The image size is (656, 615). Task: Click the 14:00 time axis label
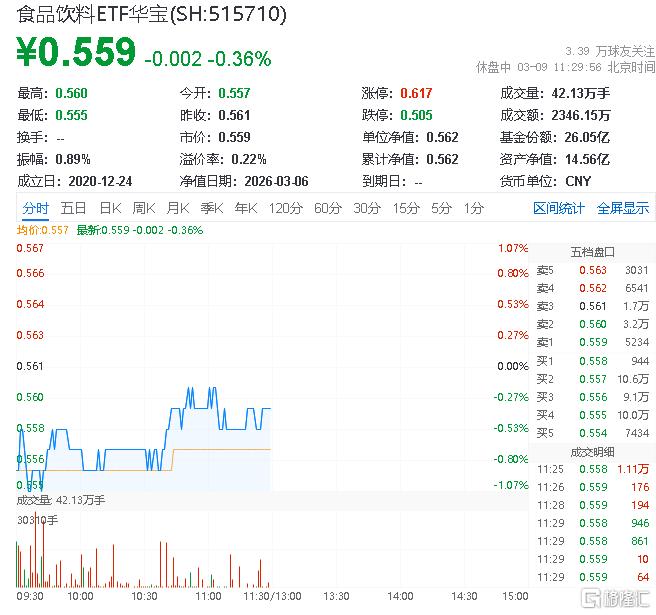tap(400, 597)
